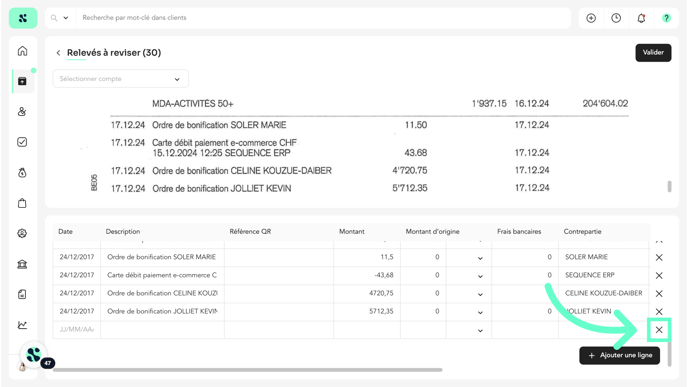Screen dimensions: 688x387
Task: Open the inbox archive sidebar icon
Action: (22, 81)
